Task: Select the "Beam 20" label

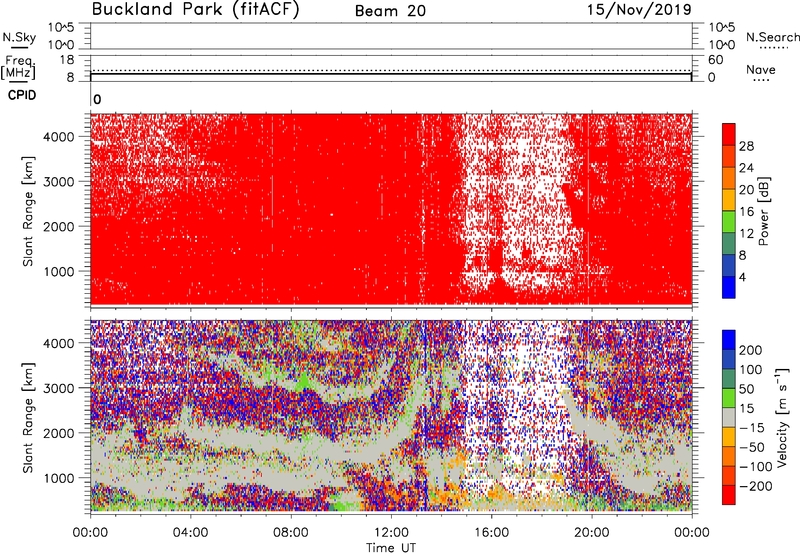Action: point(390,11)
